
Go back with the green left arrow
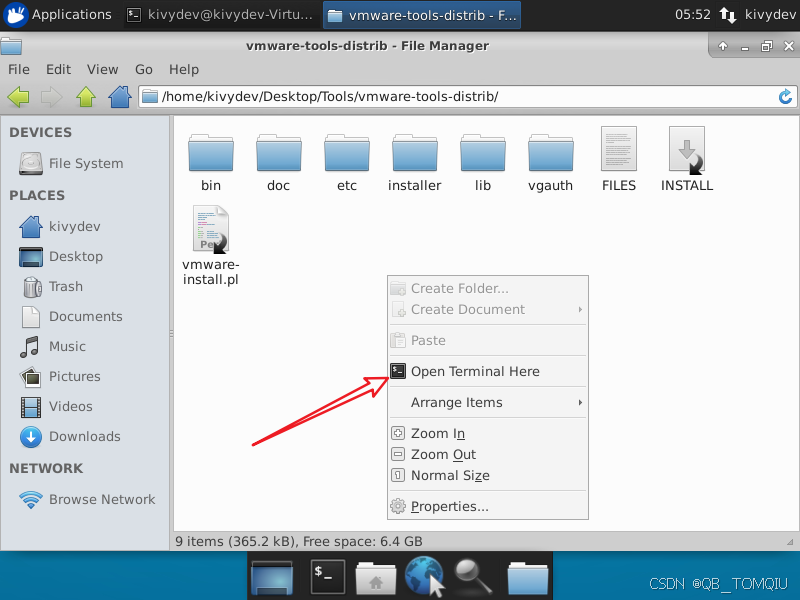tap(18, 96)
